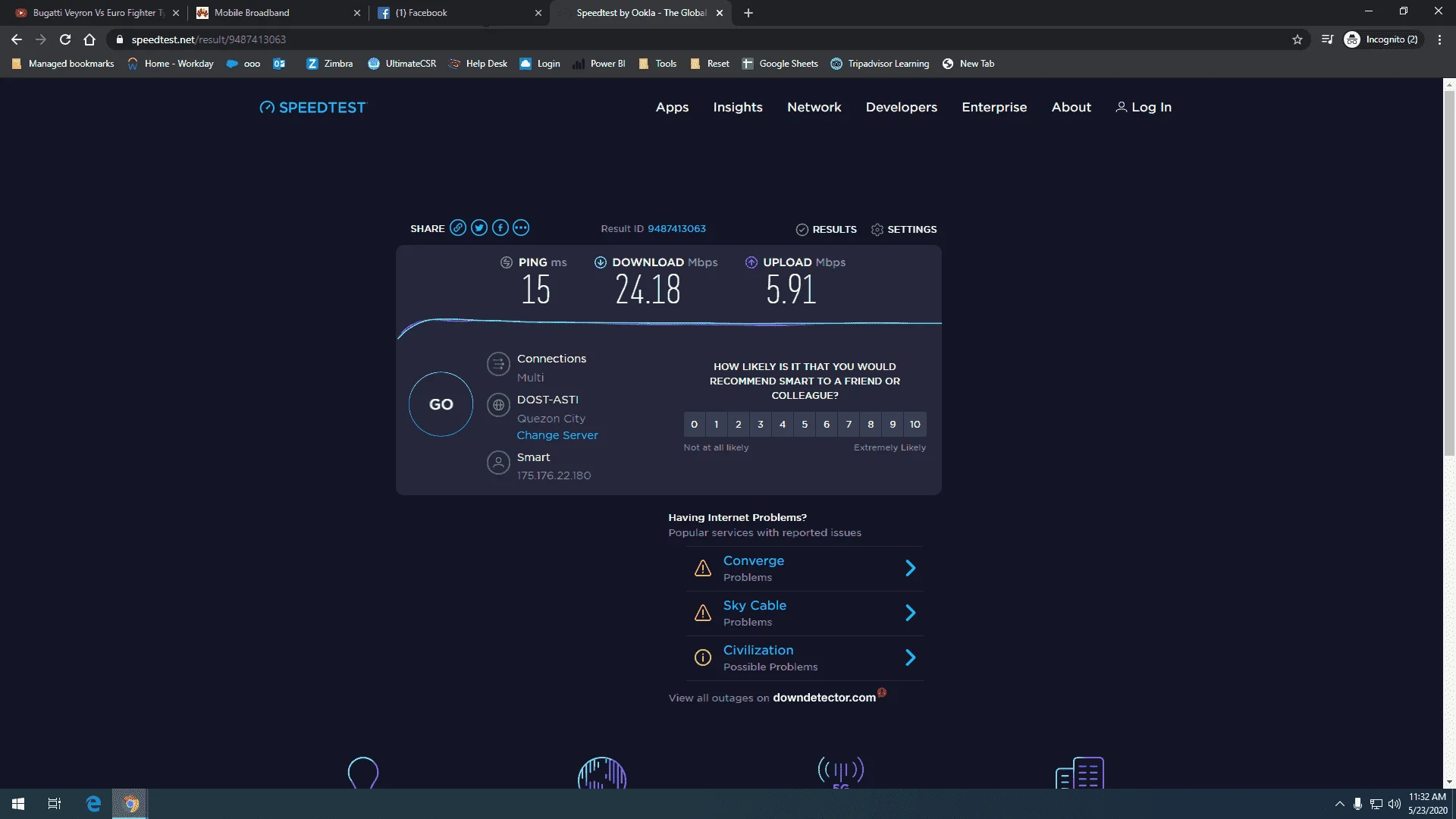Rate recommendation score 6
This screenshot has width=1456, height=819.
827,424
